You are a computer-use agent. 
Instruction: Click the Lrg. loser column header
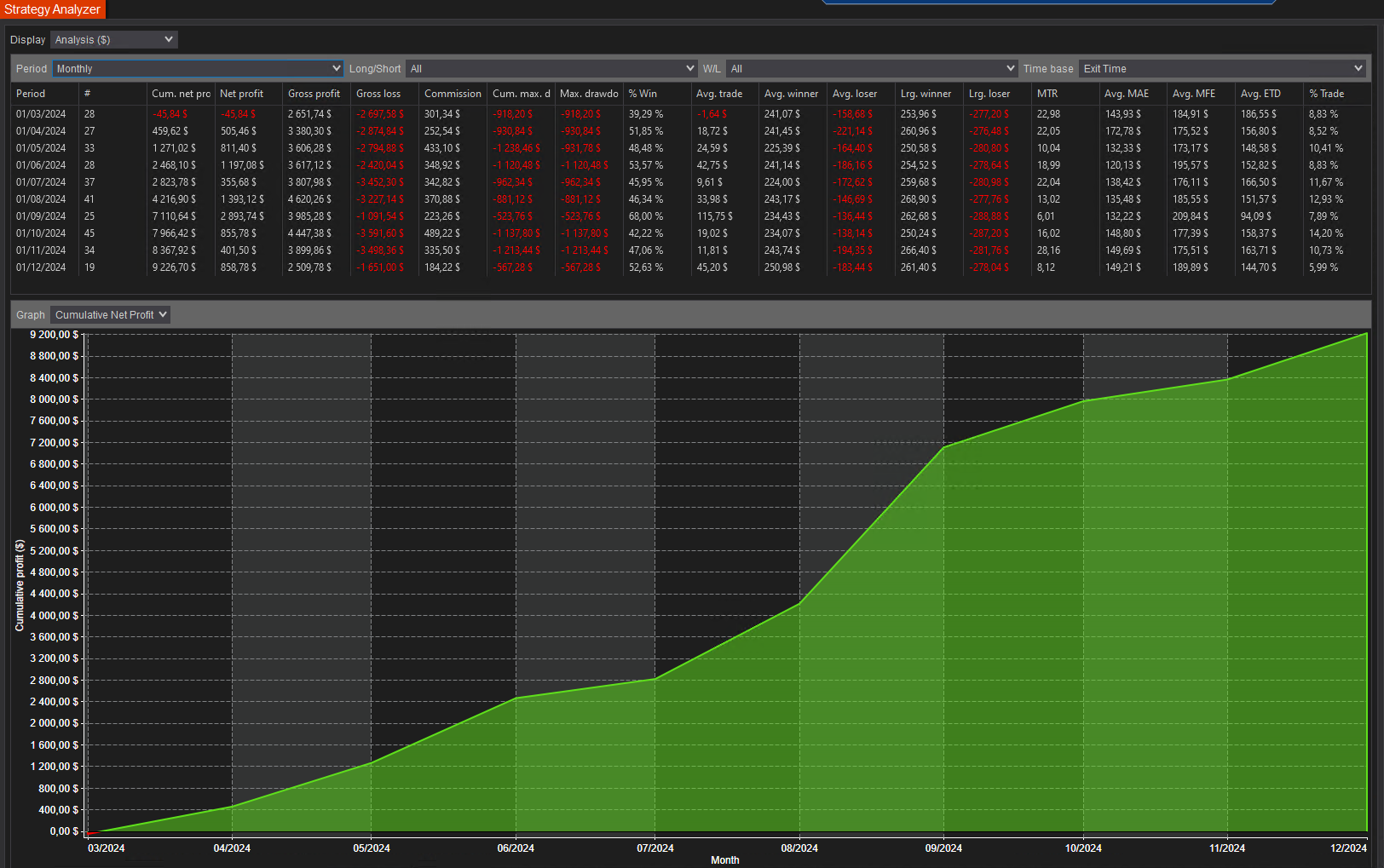998,94
